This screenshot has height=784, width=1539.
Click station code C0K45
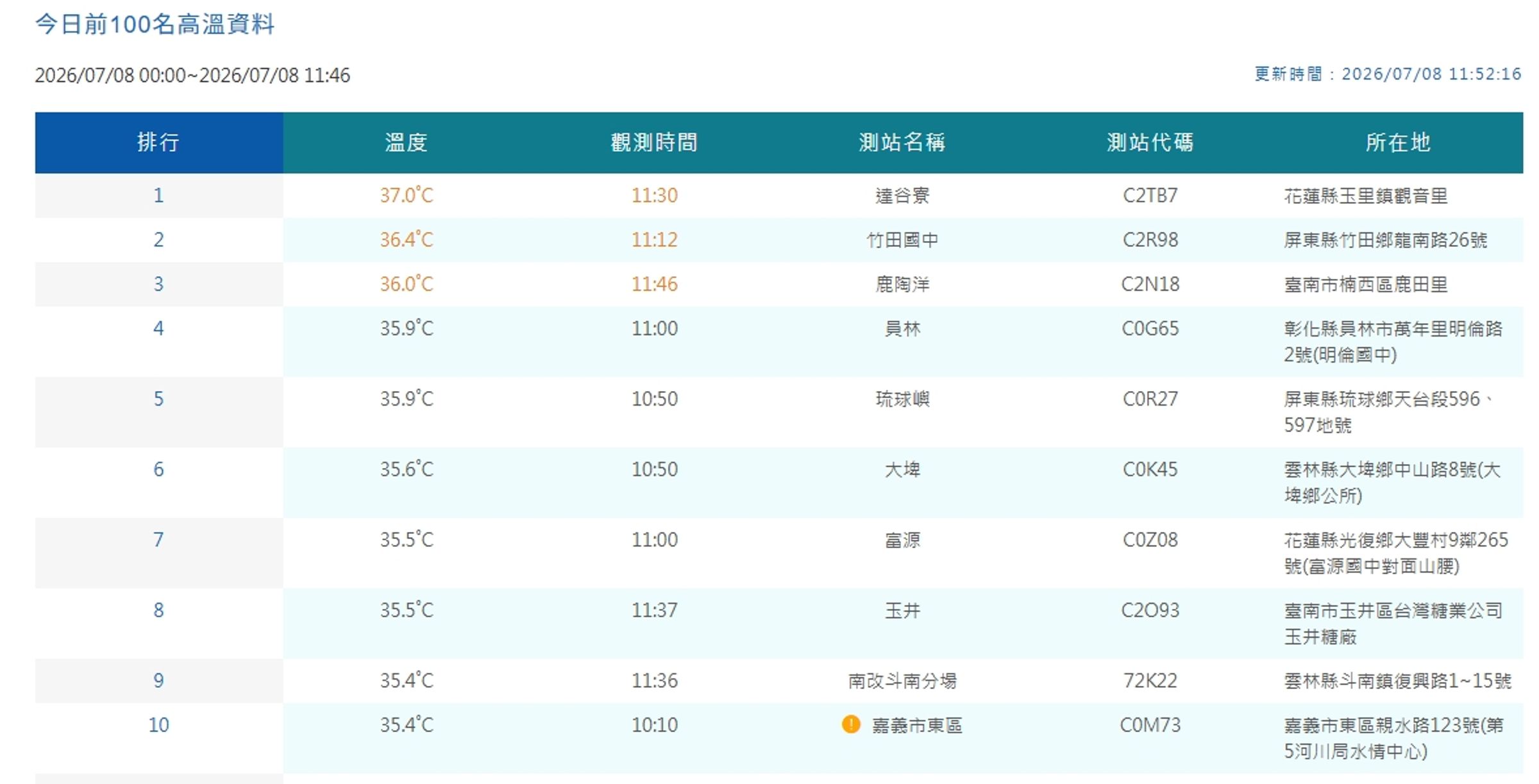click(1150, 469)
